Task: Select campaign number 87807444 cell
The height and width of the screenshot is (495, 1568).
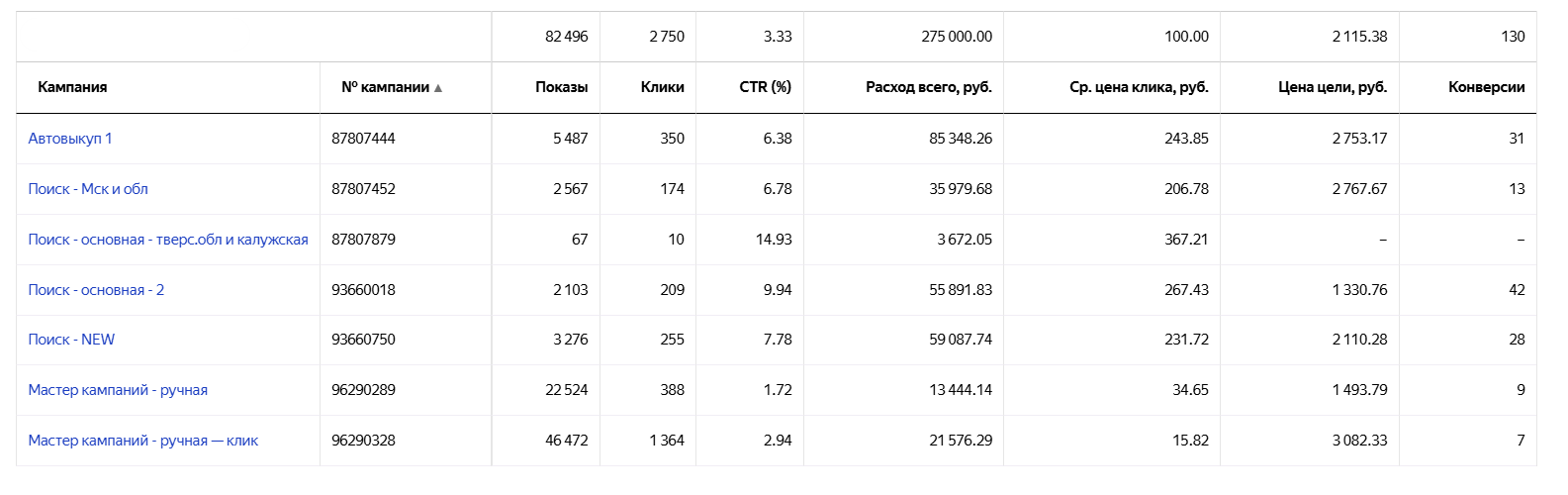Action: [363, 139]
